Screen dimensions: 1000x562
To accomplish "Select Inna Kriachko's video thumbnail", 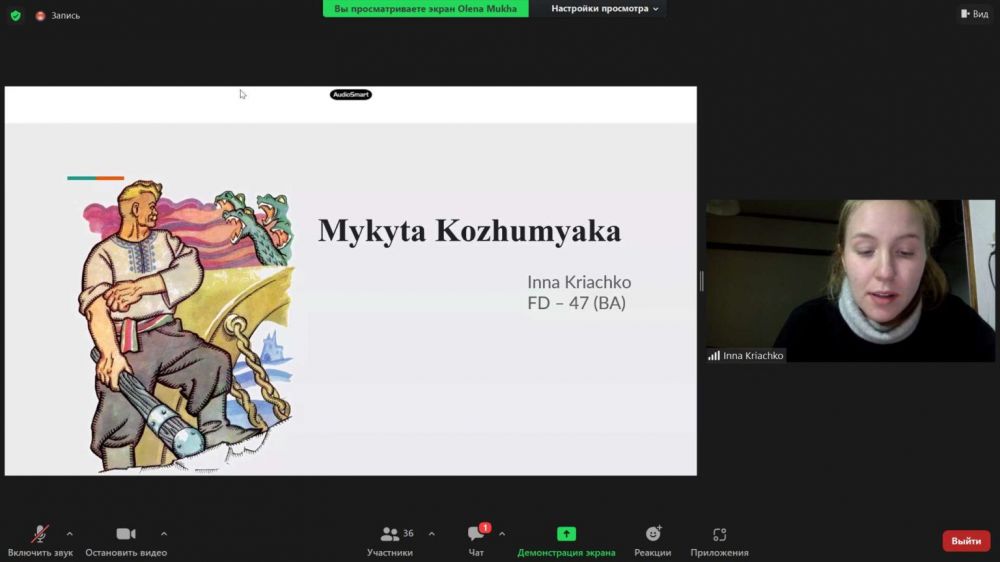I will coord(850,280).
